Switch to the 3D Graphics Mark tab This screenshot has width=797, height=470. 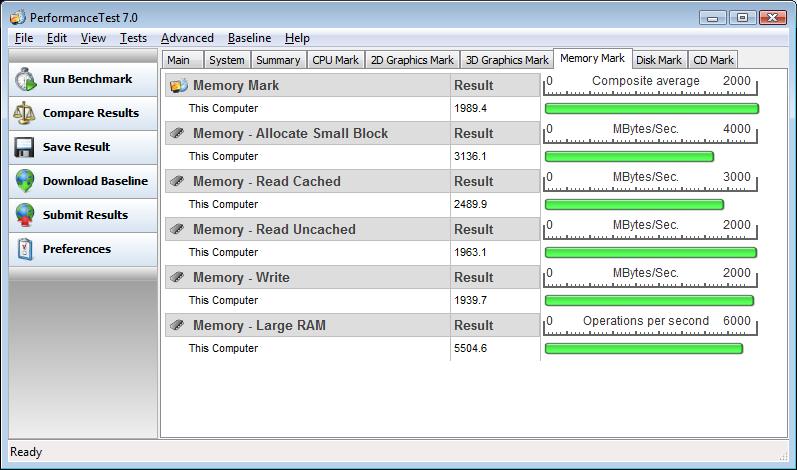507,60
